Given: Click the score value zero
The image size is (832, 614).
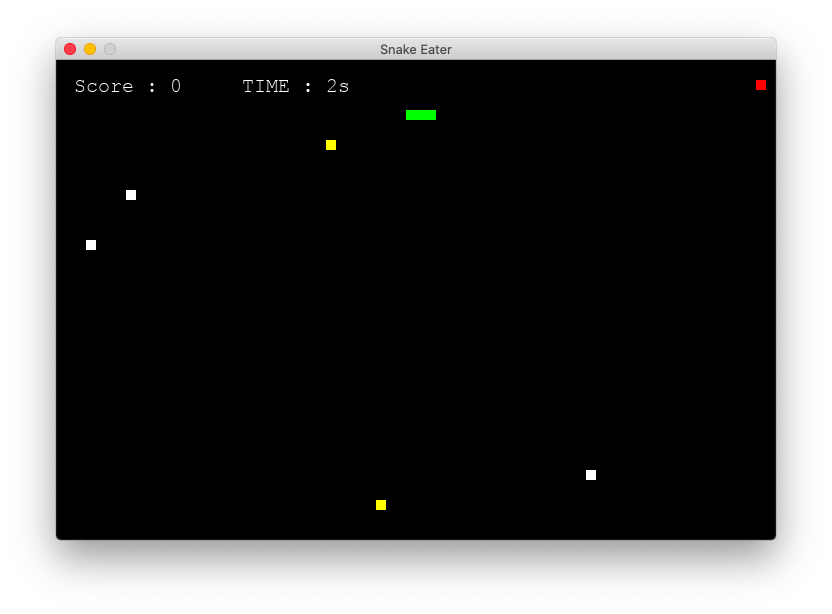Looking at the screenshot, I should tap(175, 86).
